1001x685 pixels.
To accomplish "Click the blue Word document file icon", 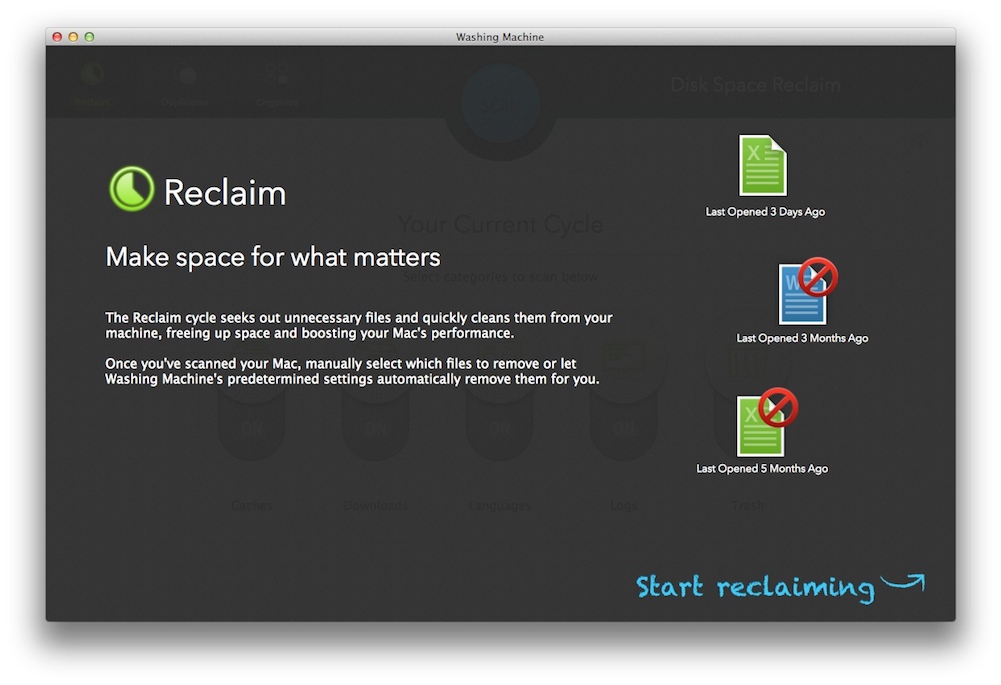I will 802,294.
